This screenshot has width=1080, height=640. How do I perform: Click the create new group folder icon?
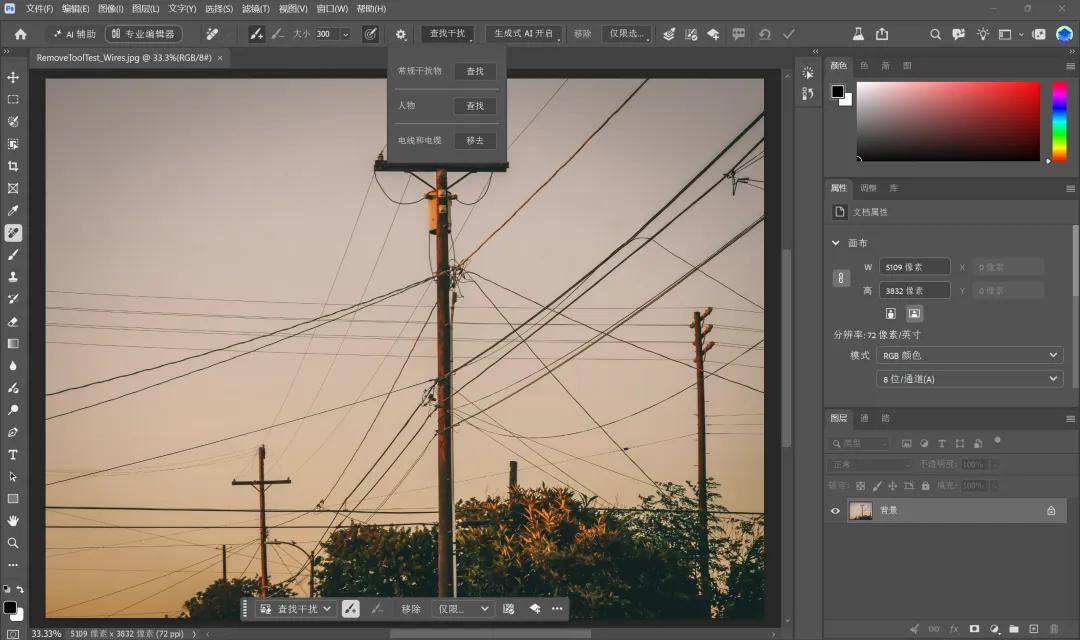coord(1014,628)
